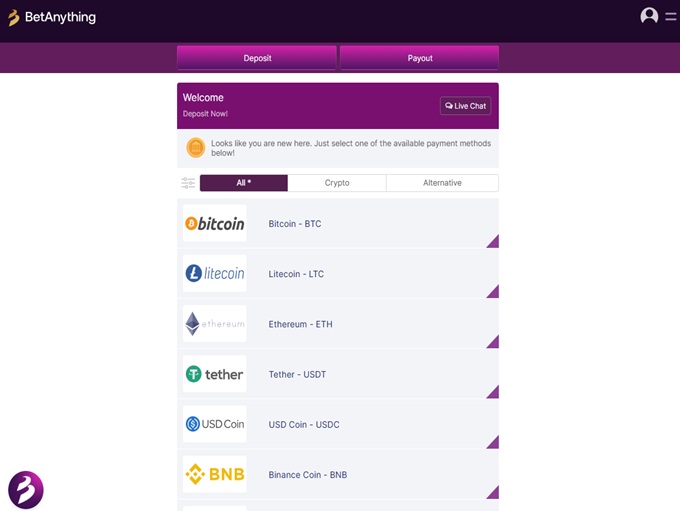Open the hamburger menu icon
The height and width of the screenshot is (511, 680).
pos(671,16)
